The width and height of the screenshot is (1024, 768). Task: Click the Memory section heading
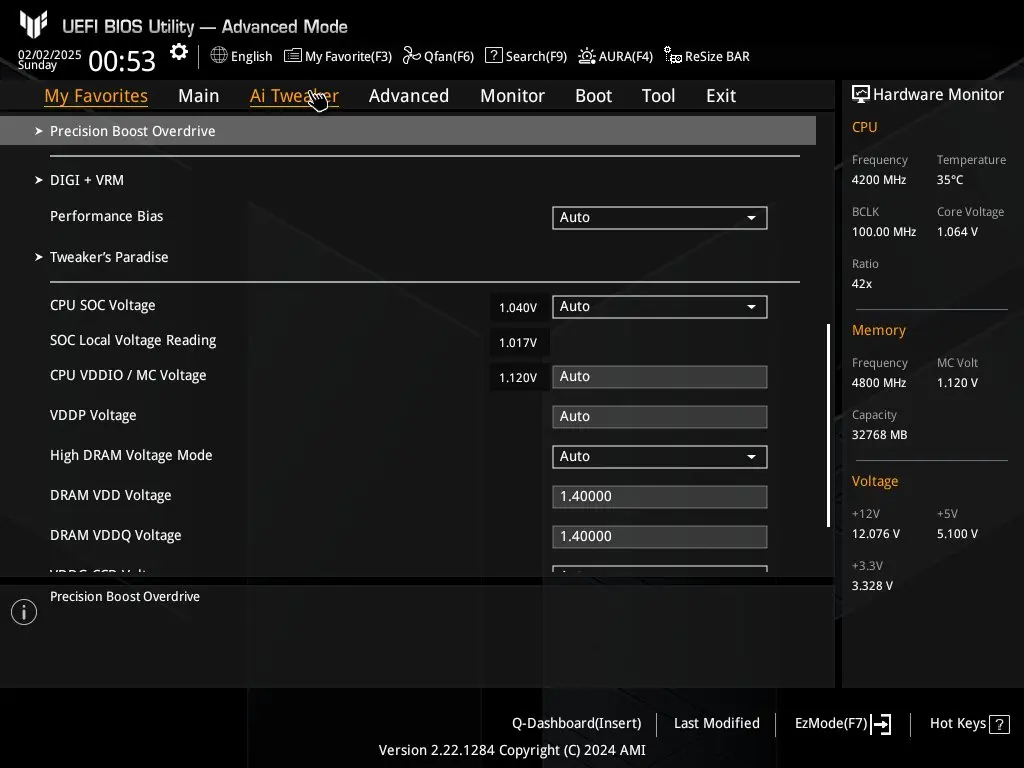(878, 330)
